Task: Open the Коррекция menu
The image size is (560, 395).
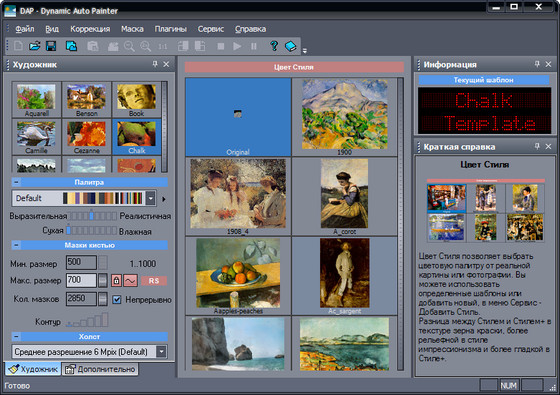Action: (x=90, y=29)
